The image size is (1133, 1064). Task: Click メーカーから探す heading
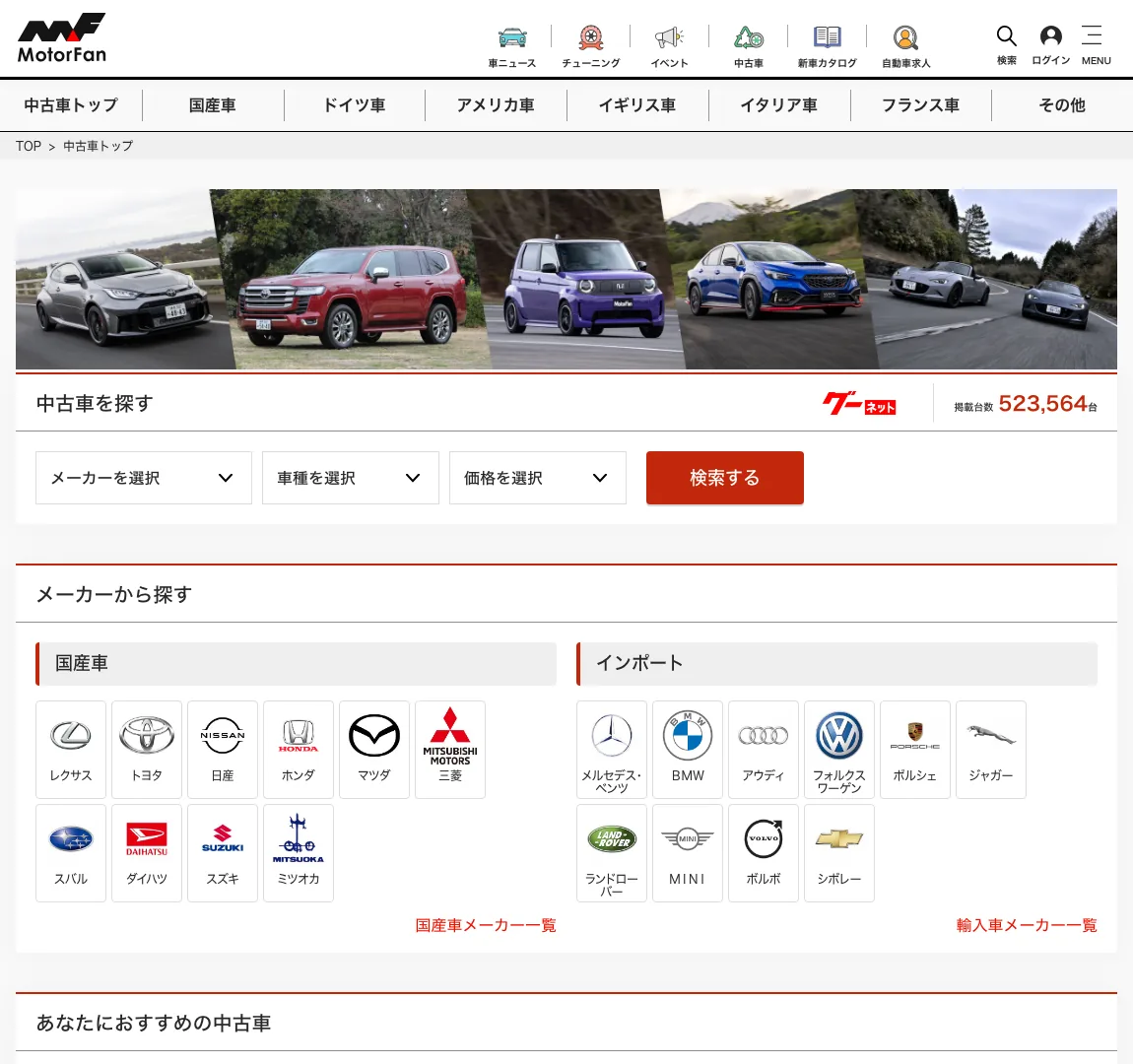(114, 594)
